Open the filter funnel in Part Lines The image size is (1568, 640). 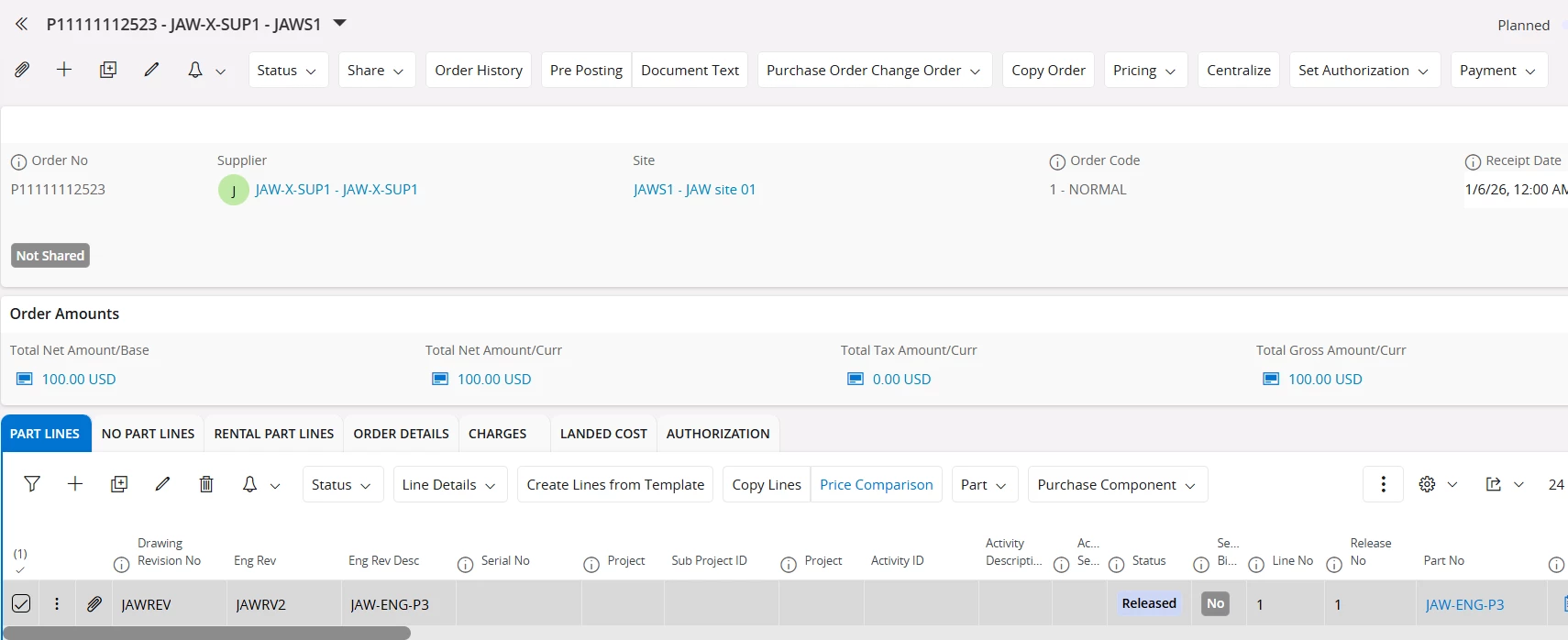[x=32, y=484]
